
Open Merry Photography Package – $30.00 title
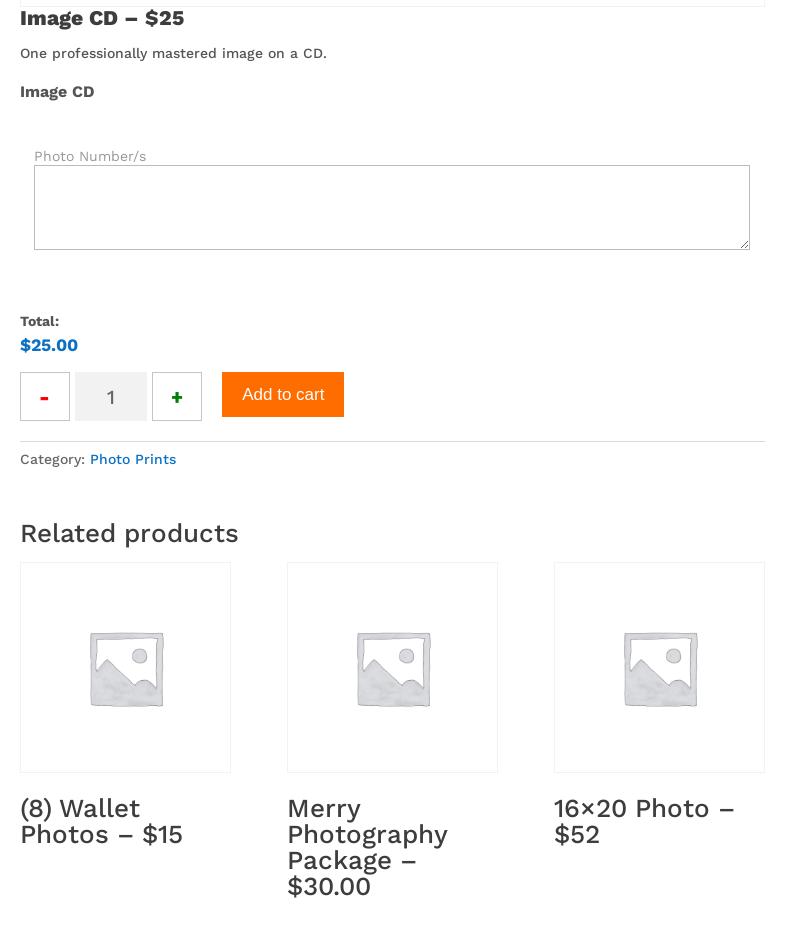[367, 847]
